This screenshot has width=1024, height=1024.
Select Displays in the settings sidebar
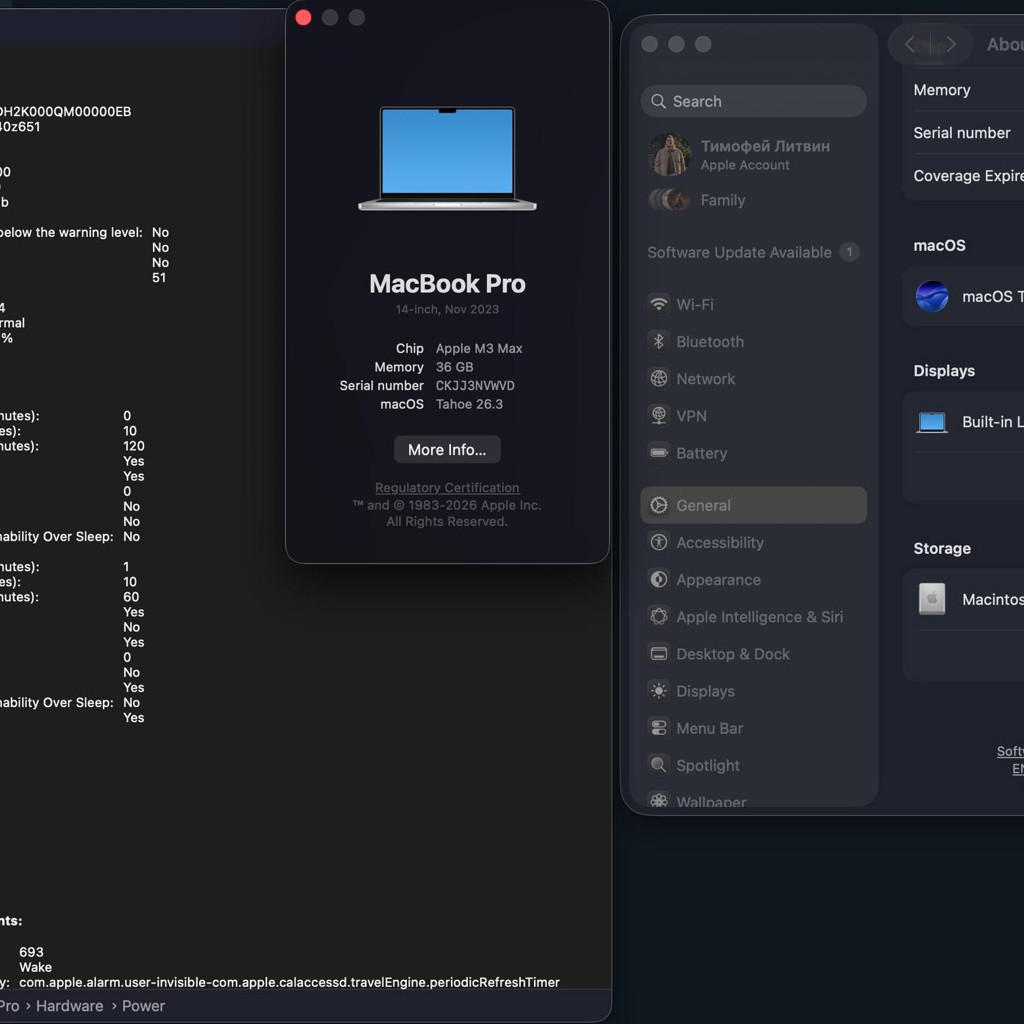pos(753,692)
